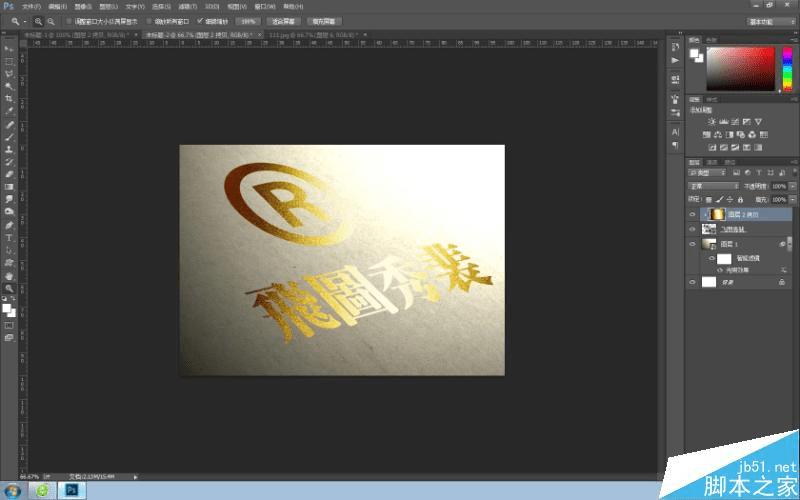The height and width of the screenshot is (500, 800).
Task: Add Levels adjustment
Action: pos(723,121)
